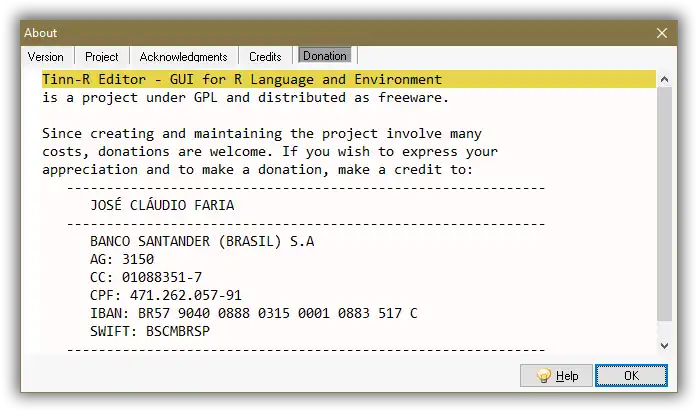The height and width of the screenshot is (413, 698).
Task: Click the About title bar text
Action: [41, 33]
